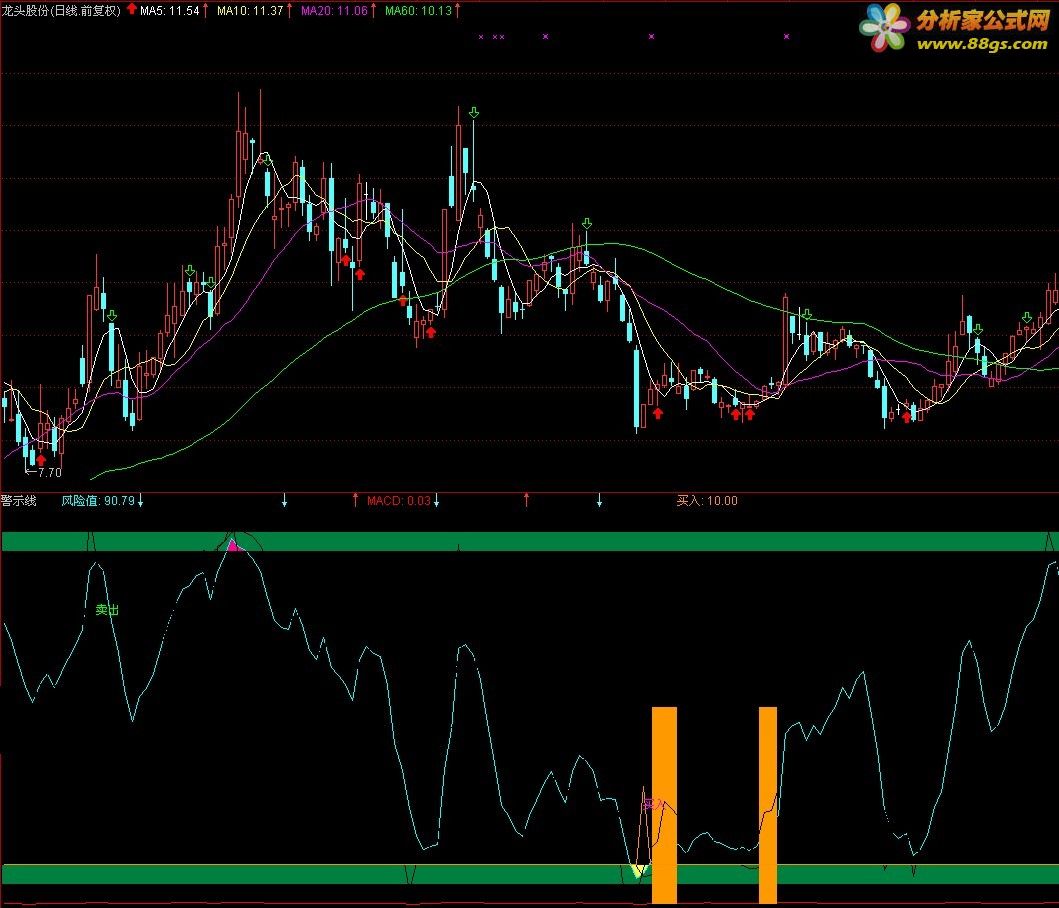Select the MA60: 10.13 indicator label

pyautogui.click(x=418, y=10)
